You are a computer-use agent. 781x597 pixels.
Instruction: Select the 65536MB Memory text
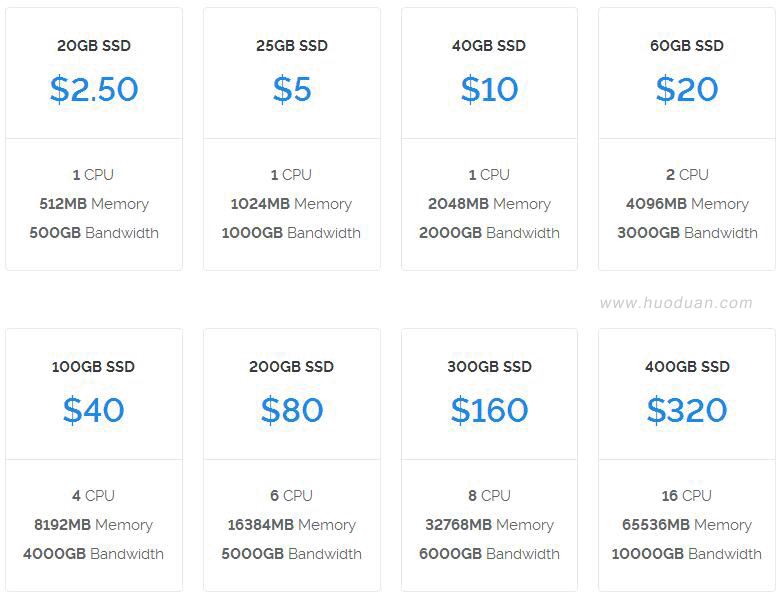click(687, 525)
